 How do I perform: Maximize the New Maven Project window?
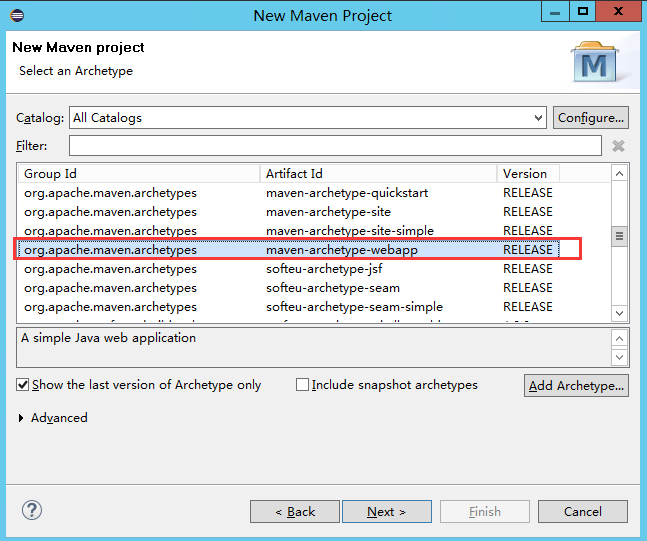pos(583,12)
